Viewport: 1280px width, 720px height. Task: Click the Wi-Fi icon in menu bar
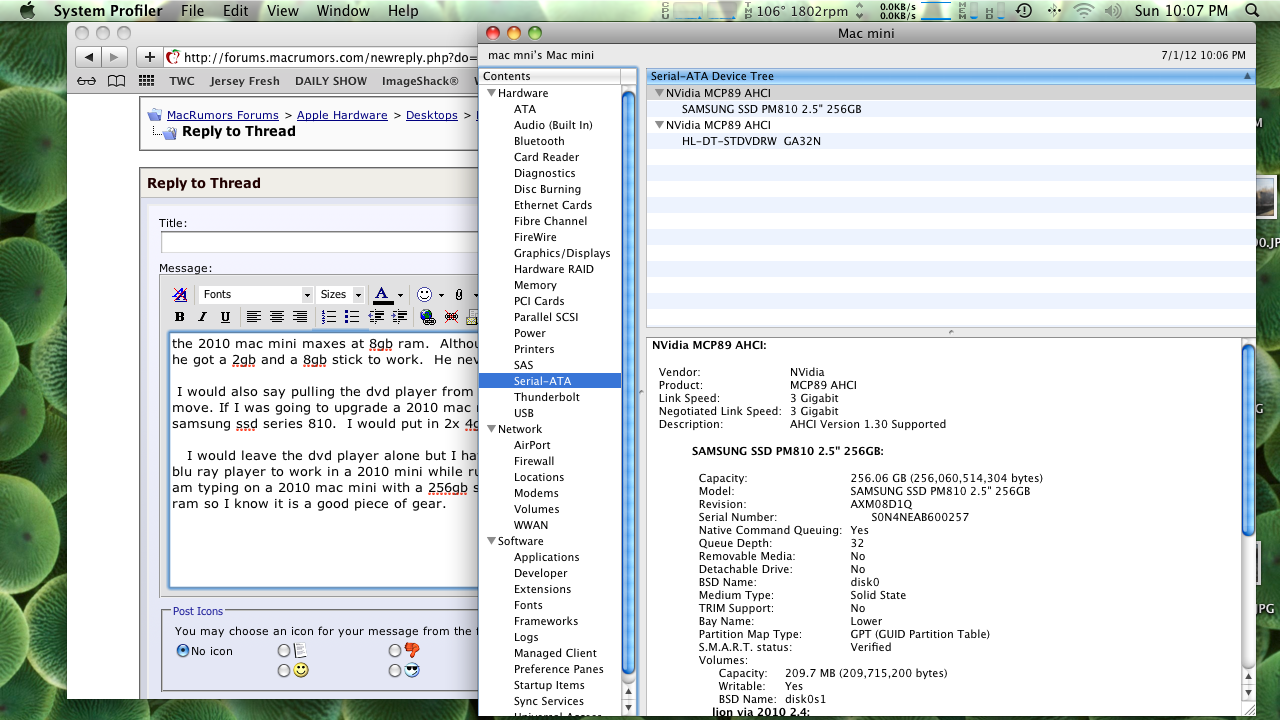point(1084,11)
